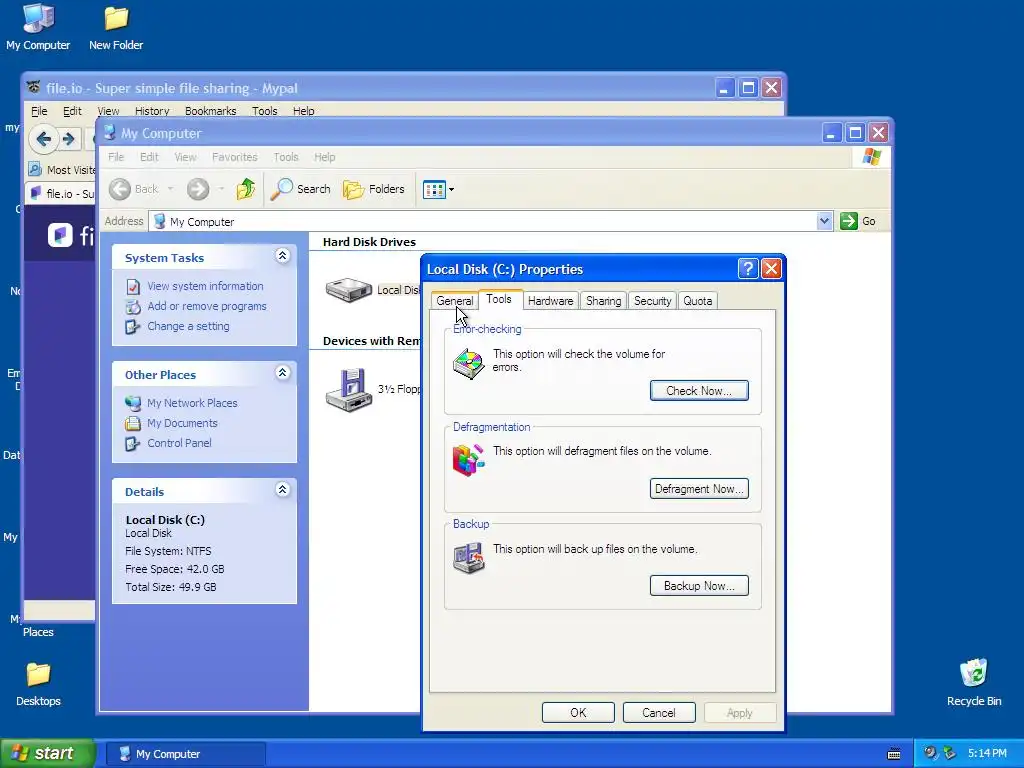Open the View menu in Mypal
The width and height of the screenshot is (1024, 768).
[108, 111]
